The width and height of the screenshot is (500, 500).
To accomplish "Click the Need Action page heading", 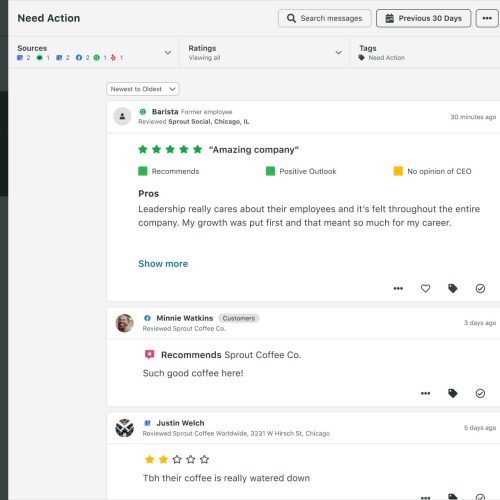I will pyautogui.click(x=49, y=18).
